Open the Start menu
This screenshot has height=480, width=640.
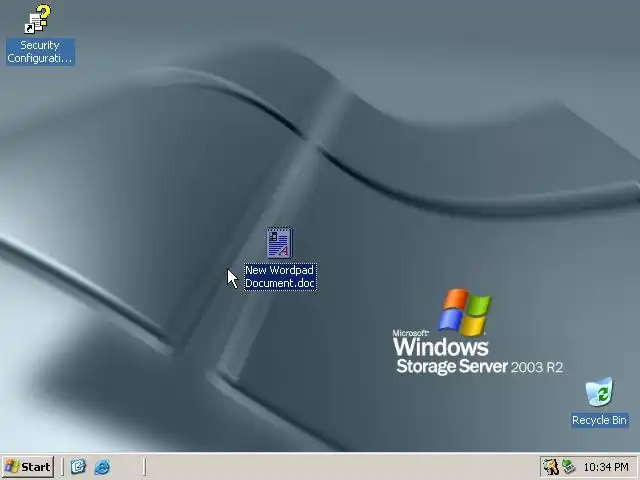[28, 467]
